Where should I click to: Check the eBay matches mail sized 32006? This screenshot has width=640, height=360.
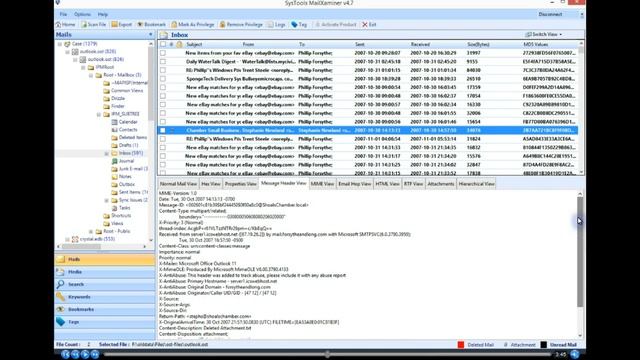click(163, 113)
